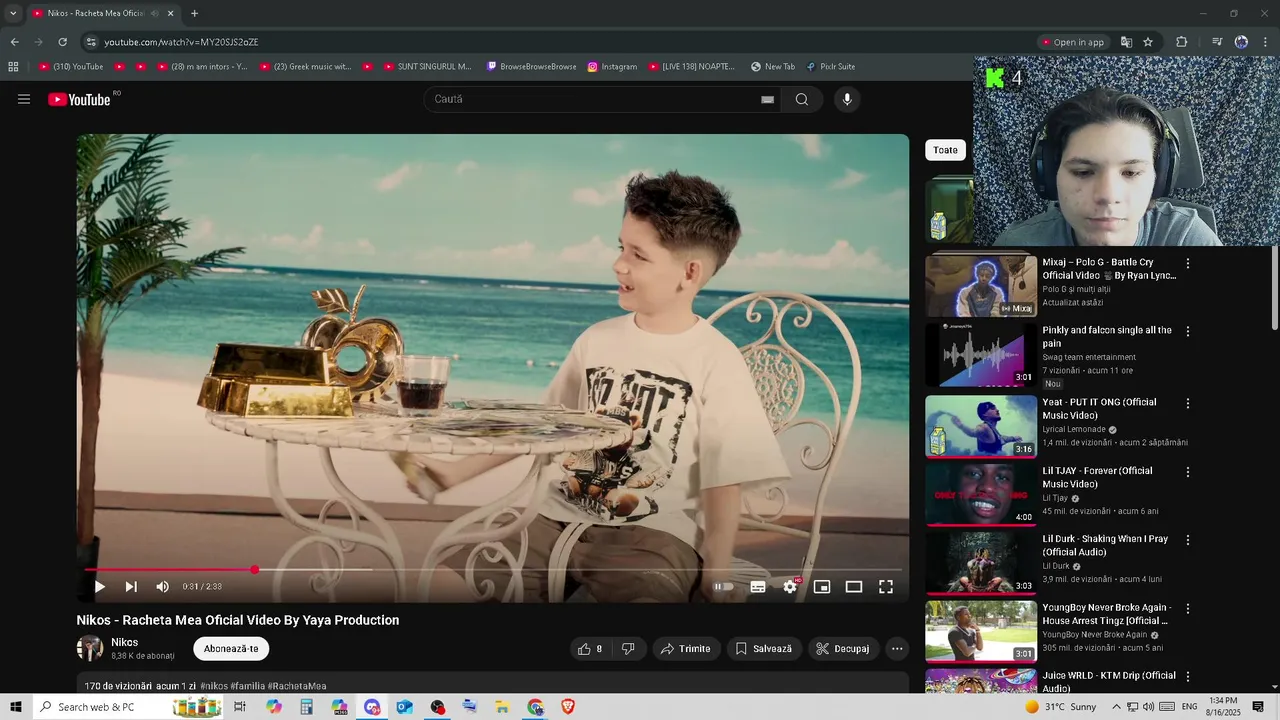Open the YouTube guide hamburger menu
1280x720 pixels.
pyautogui.click(x=24, y=99)
